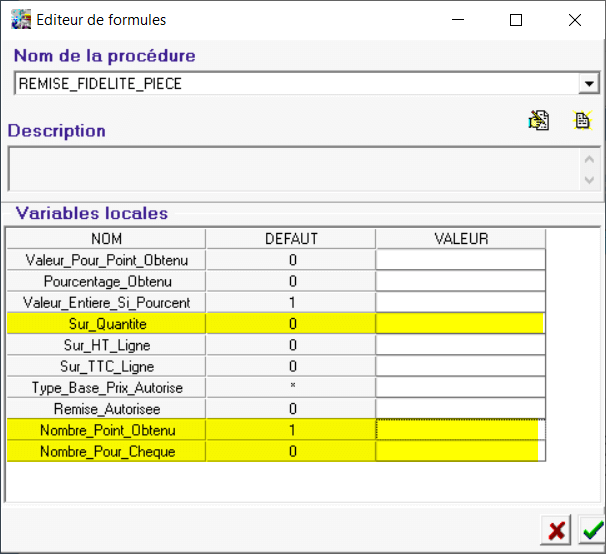Screen dimensions: 606x554
Task: Click the NOM column header
Action: 106,239
